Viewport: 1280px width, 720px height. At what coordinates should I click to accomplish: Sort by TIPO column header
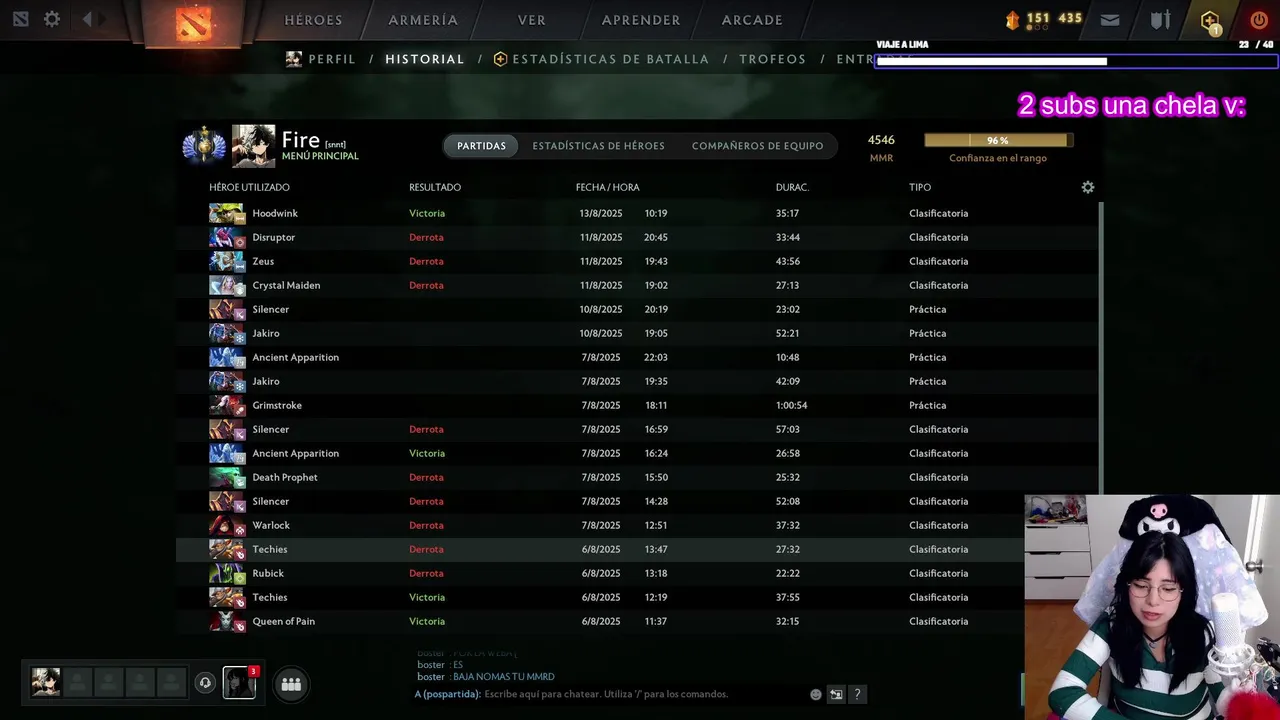coord(920,187)
